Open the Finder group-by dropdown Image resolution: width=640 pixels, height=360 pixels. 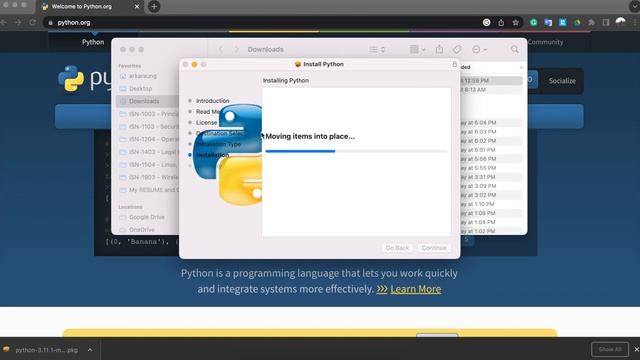pos(418,49)
